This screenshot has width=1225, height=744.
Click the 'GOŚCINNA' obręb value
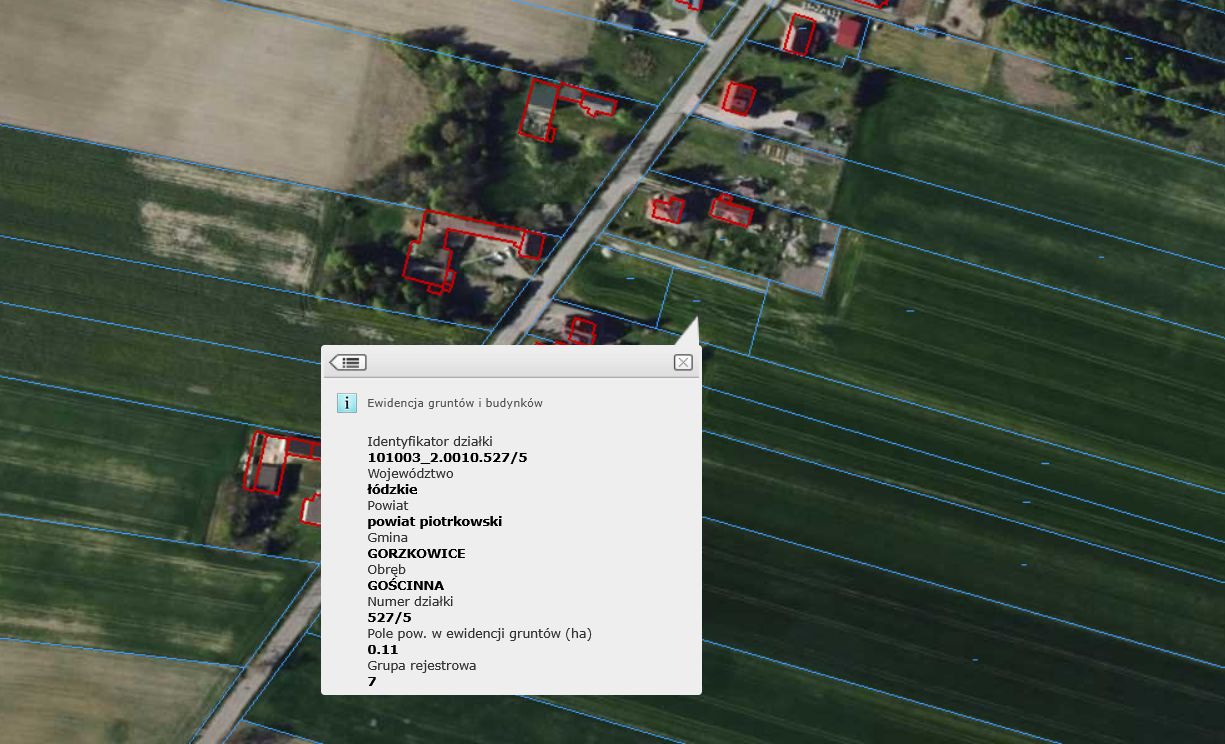(405, 585)
